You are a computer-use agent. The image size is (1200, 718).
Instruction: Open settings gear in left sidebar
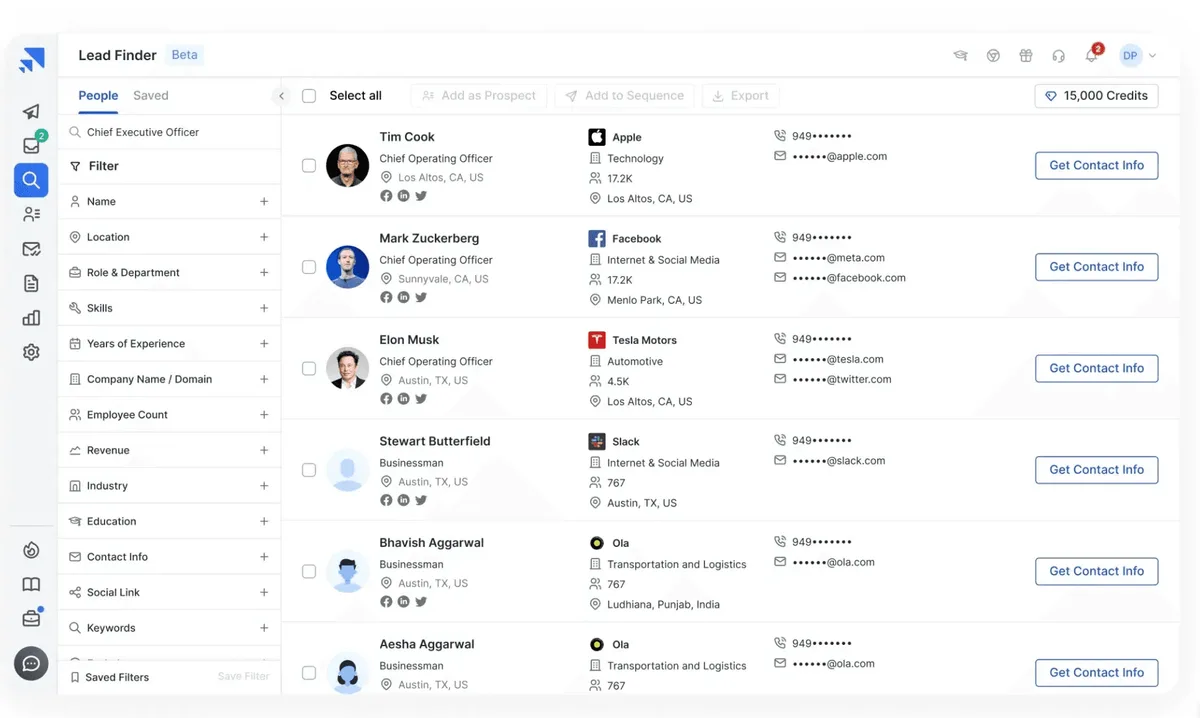31,352
